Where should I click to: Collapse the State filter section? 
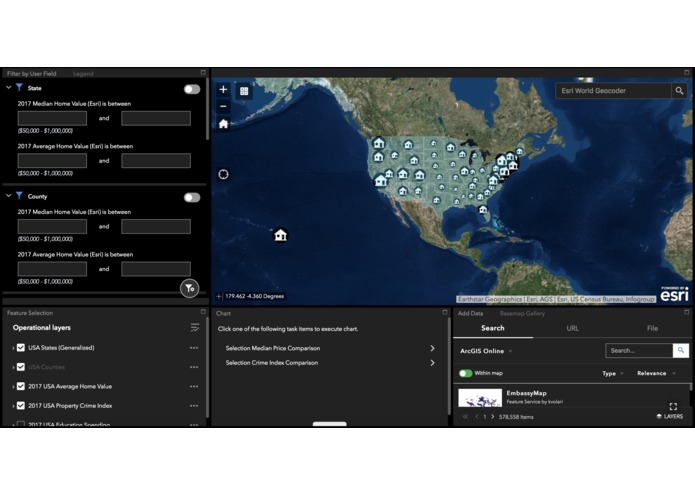tap(8, 88)
